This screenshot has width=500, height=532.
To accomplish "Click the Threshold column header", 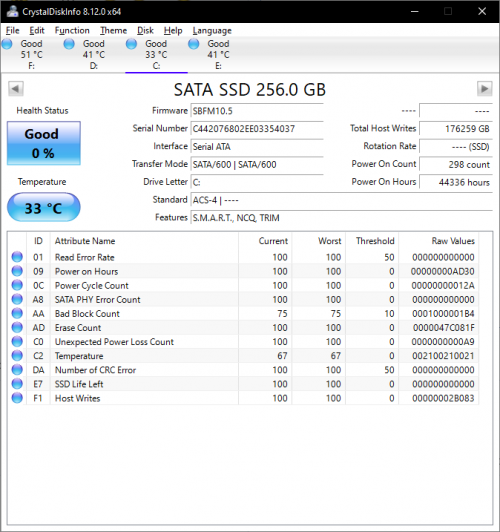I will tap(372, 241).
